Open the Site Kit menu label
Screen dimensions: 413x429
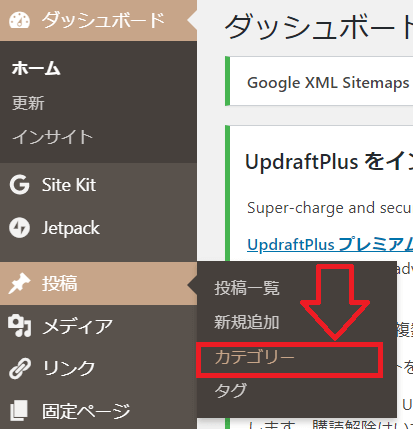pyautogui.click(x=69, y=185)
